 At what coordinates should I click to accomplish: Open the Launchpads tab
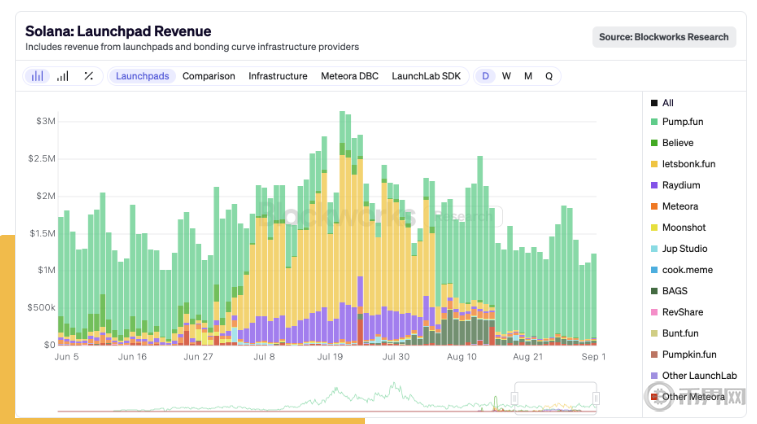click(x=143, y=76)
